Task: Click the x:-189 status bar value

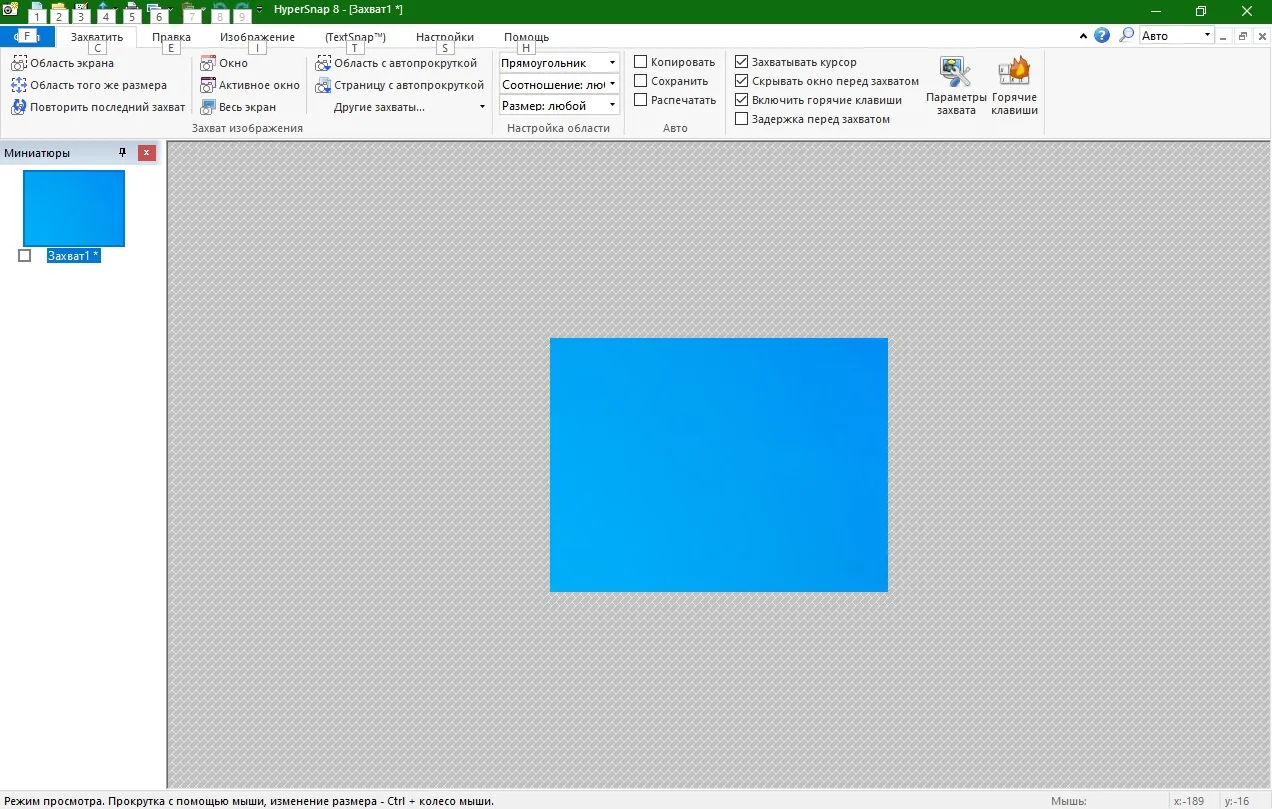Action: coord(1188,801)
